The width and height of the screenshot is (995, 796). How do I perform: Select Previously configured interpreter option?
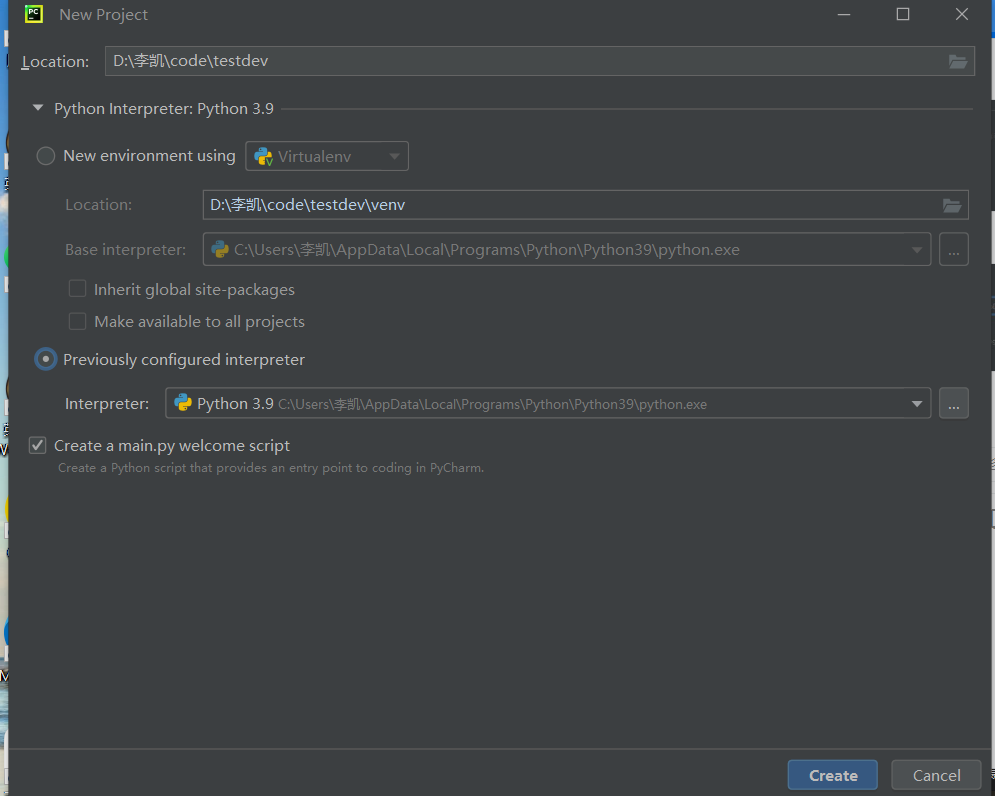point(46,359)
